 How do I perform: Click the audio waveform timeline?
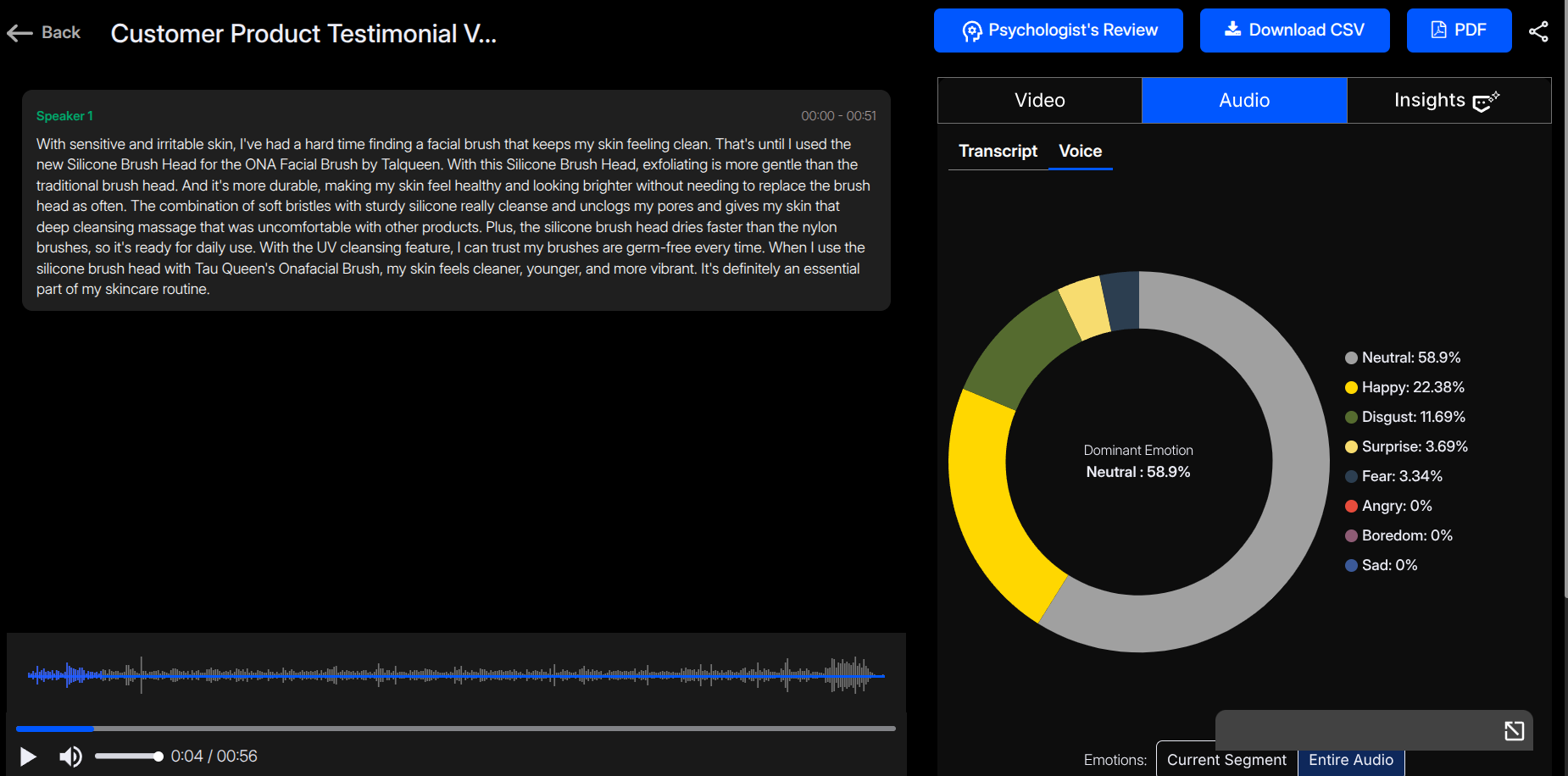(456, 675)
